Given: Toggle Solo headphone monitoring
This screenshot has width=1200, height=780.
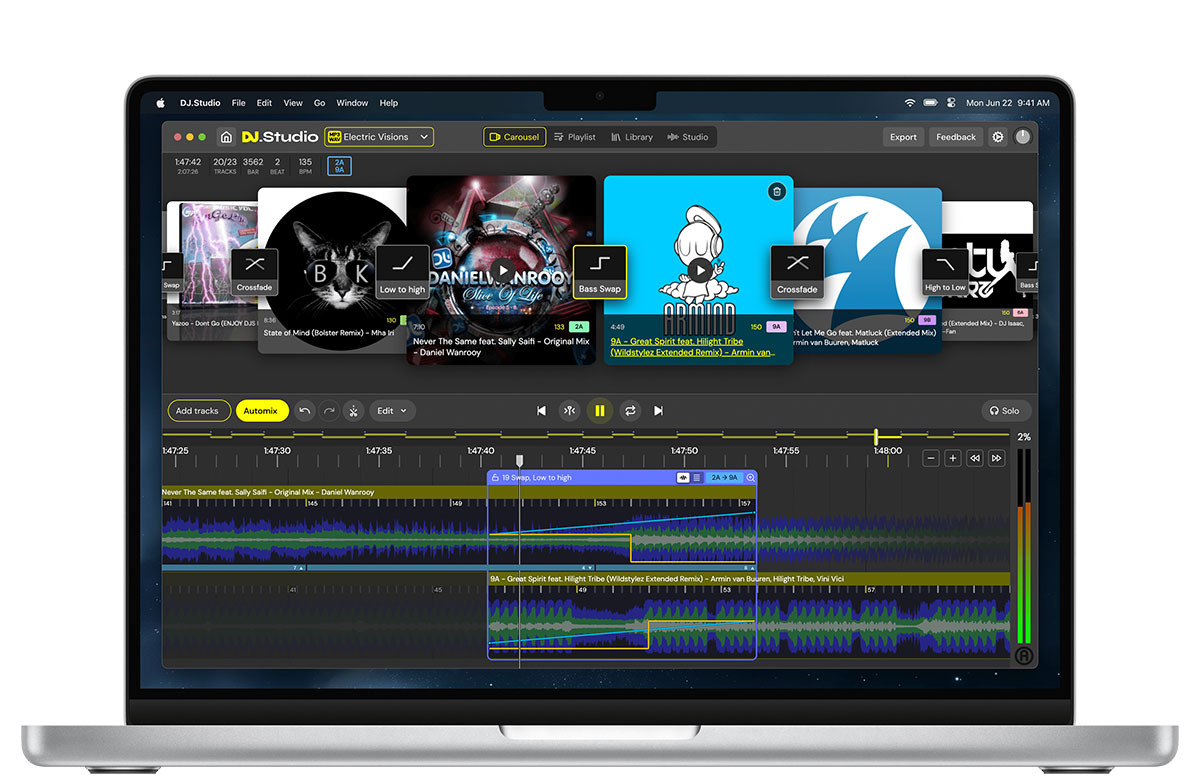Looking at the screenshot, I should coord(1005,410).
